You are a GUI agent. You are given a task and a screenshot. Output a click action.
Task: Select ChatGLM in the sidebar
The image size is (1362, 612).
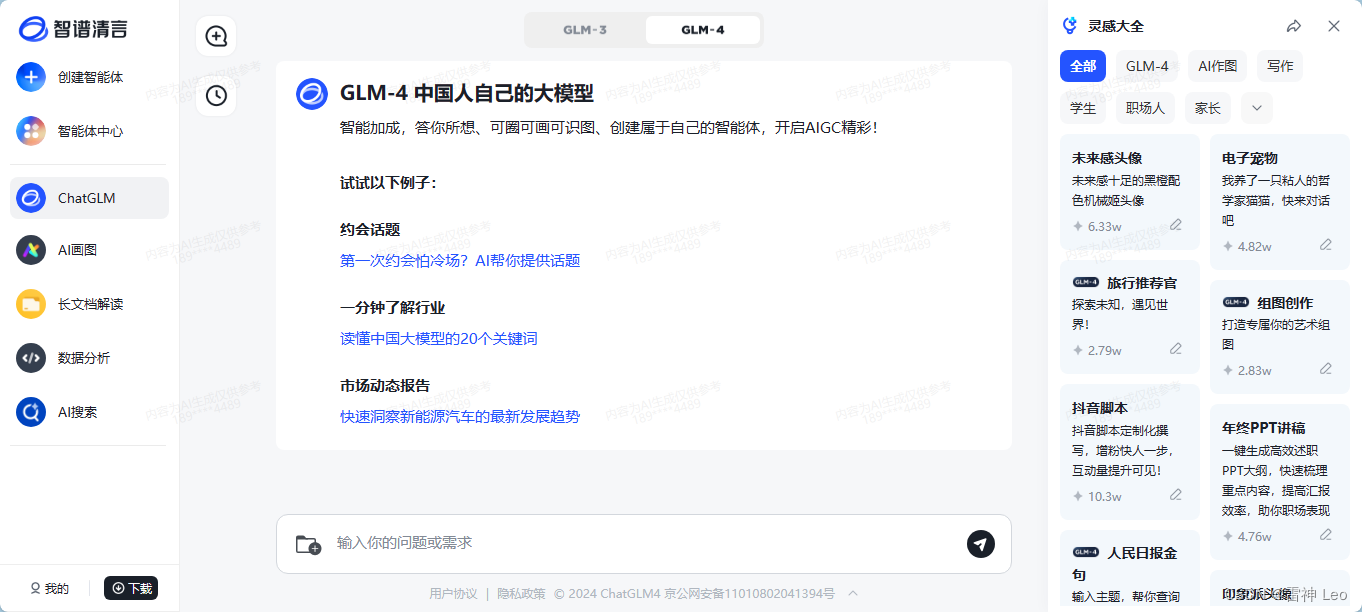pyautogui.click(x=89, y=198)
